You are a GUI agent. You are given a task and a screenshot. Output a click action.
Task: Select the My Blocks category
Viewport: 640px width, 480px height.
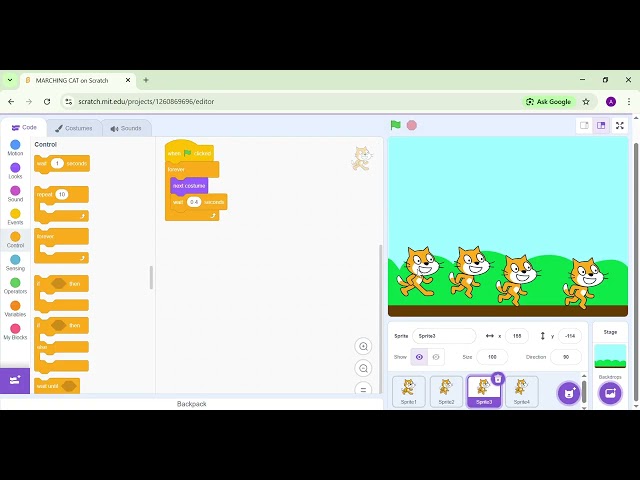15,332
